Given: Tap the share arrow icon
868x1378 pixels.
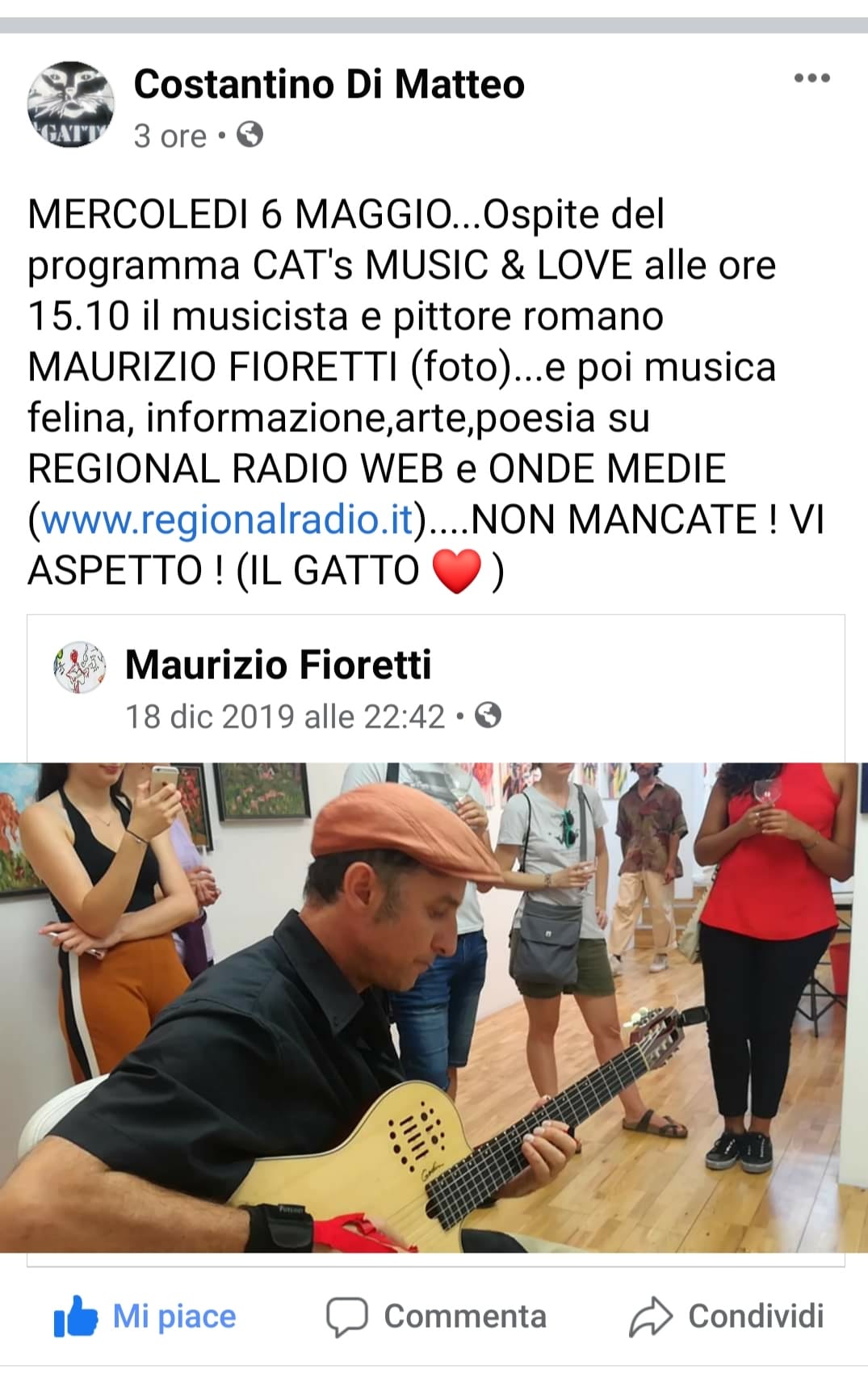Looking at the screenshot, I should tap(651, 1317).
